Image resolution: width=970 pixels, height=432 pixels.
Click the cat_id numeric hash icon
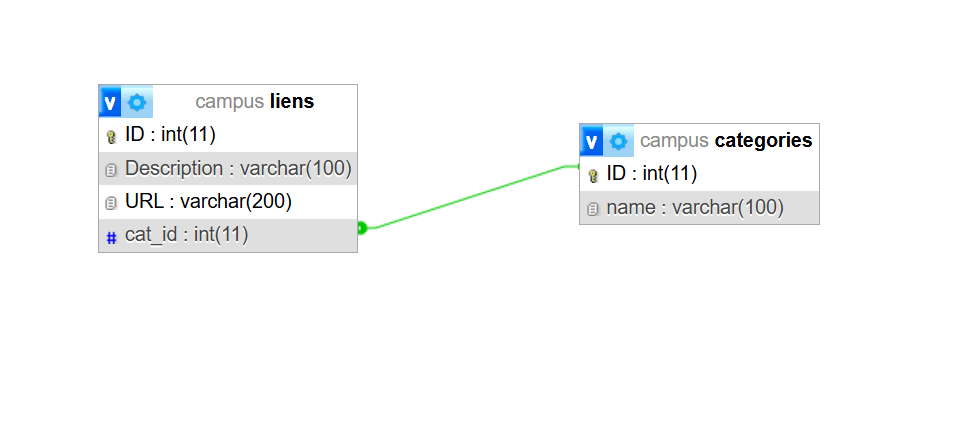pyautogui.click(x=111, y=237)
